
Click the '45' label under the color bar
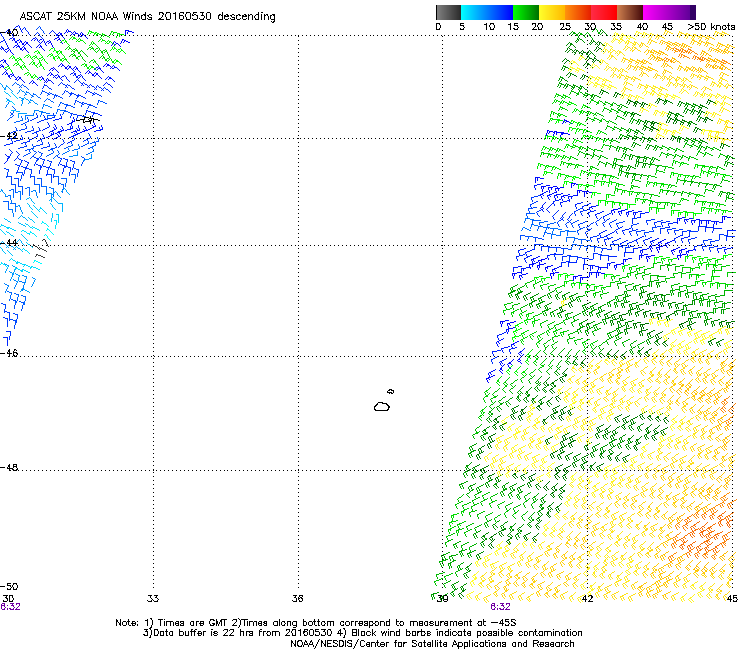(667, 27)
